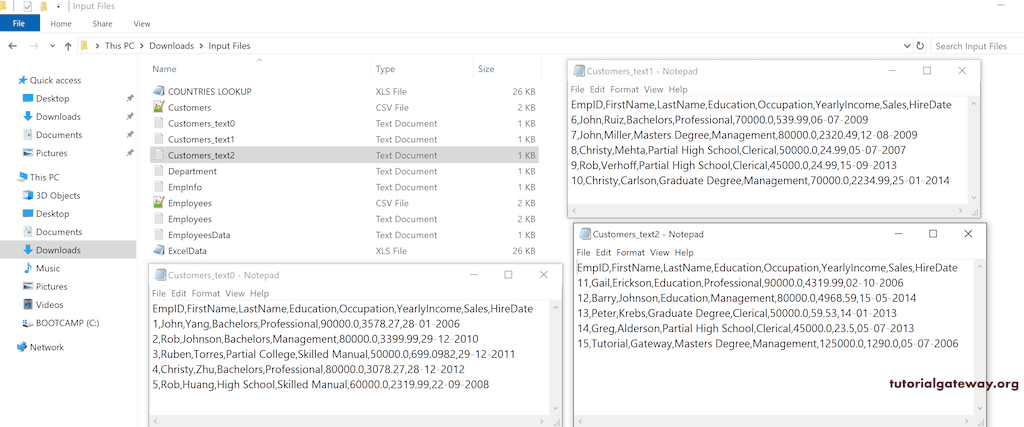Image resolution: width=1024 pixels, height=427 pixels.
Task: Expand the address bar history dropdown
Action: point(906,46)
